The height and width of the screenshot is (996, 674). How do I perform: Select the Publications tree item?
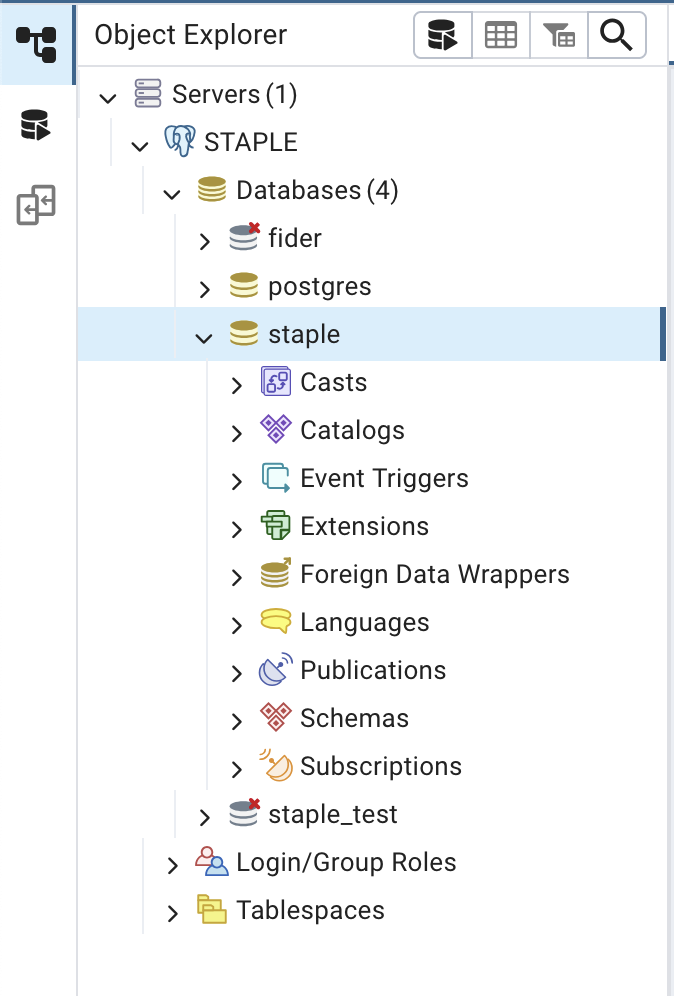coord(373,670)
